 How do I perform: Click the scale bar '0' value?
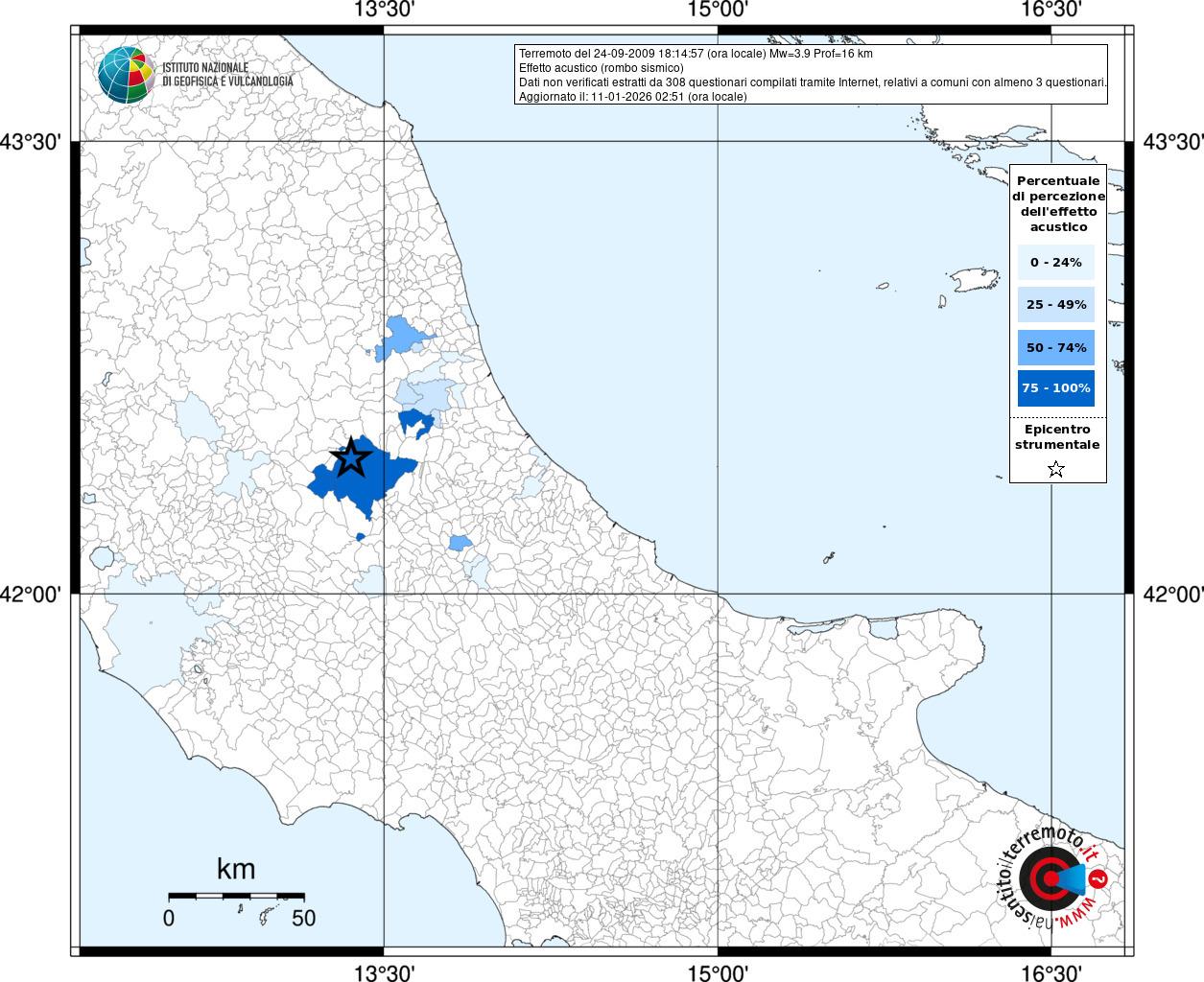pyautogui.click(x=169, y=918)
